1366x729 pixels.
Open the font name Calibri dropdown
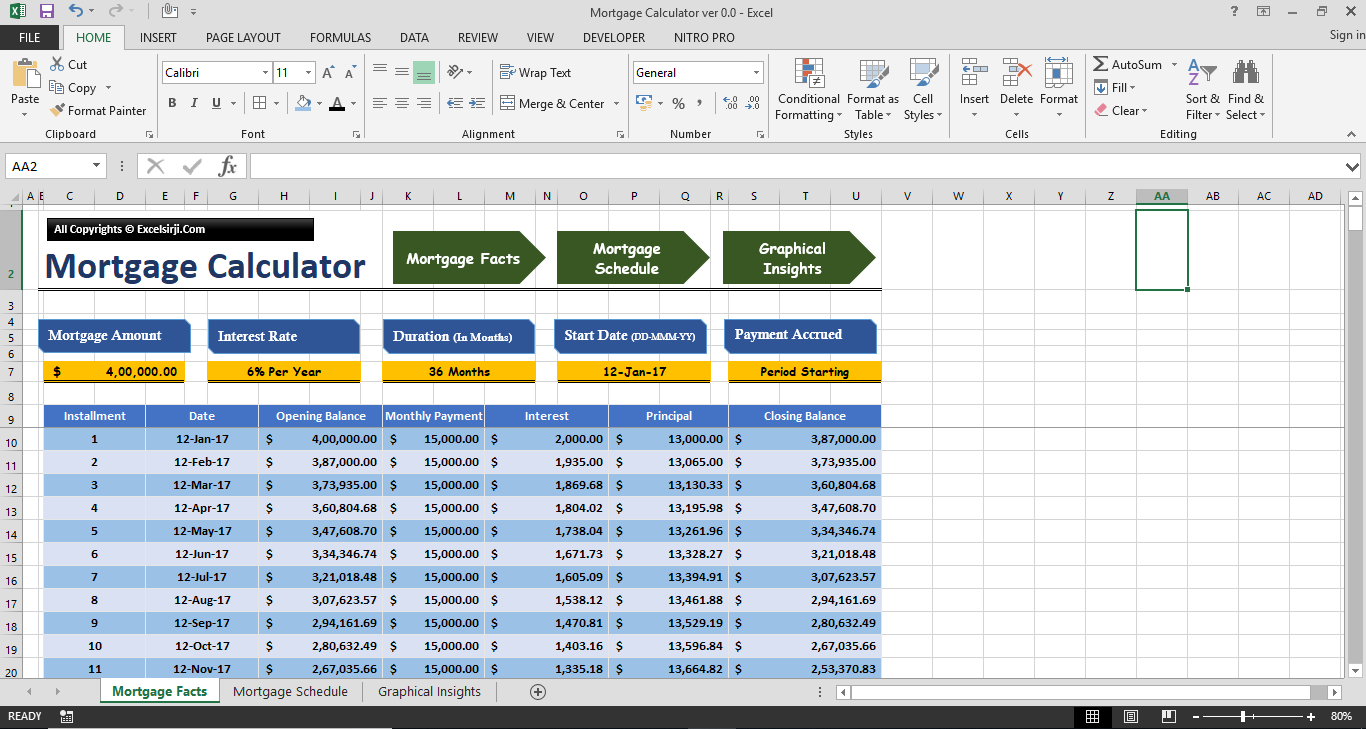265,73
